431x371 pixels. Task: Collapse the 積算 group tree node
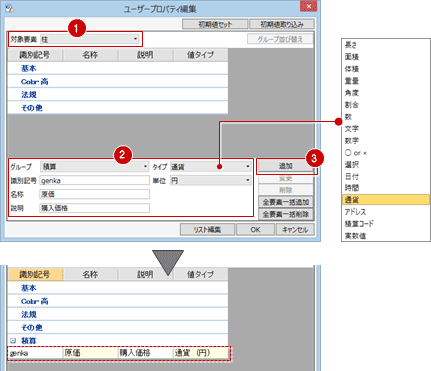coord(13,341)
